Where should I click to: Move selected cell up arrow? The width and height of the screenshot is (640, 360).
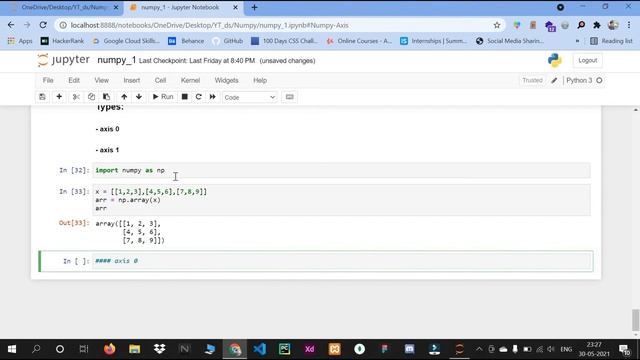coord(124,97)
